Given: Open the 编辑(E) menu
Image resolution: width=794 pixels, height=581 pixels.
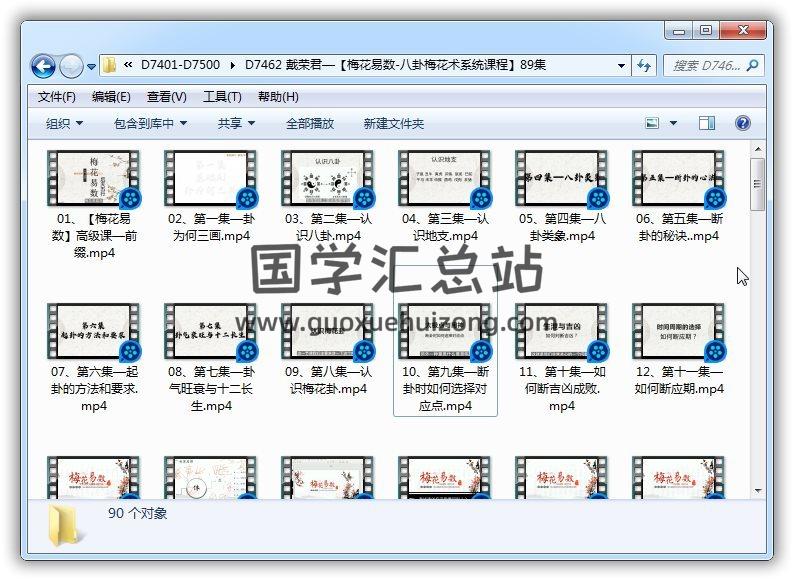Looking at the screenshot, I should tap(111, 97).
